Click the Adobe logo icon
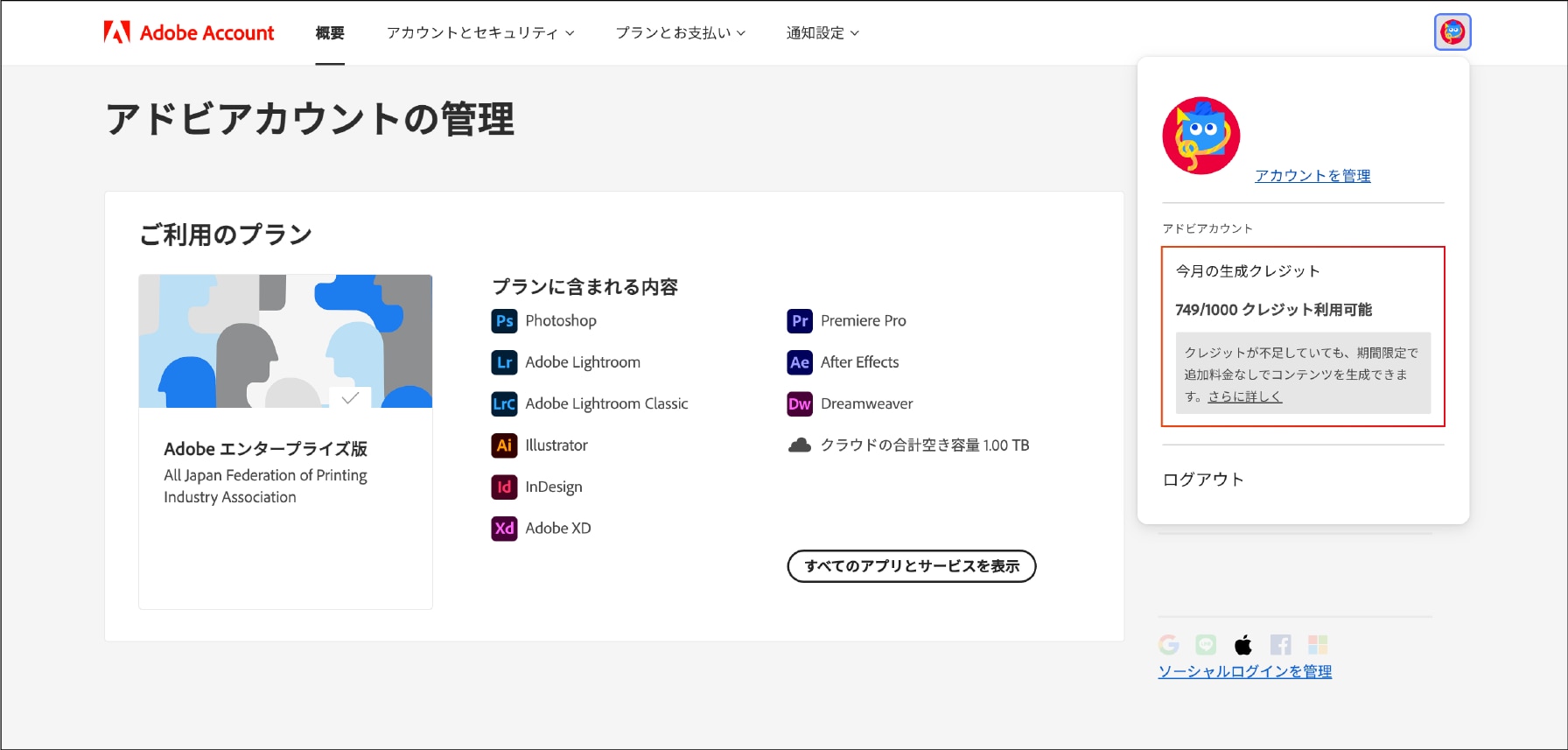The image size is (1568, 750). [x=116, y=32]
